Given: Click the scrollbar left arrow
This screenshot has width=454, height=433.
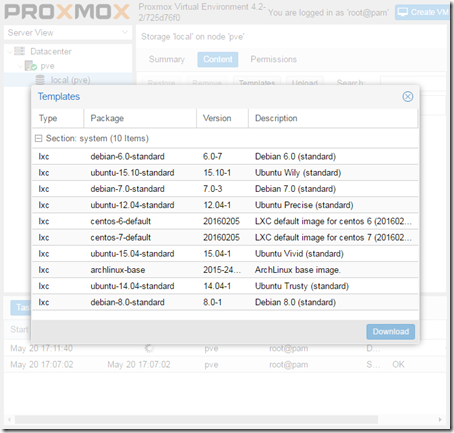Looking at the screenshot, I should [x=9, y=419].
